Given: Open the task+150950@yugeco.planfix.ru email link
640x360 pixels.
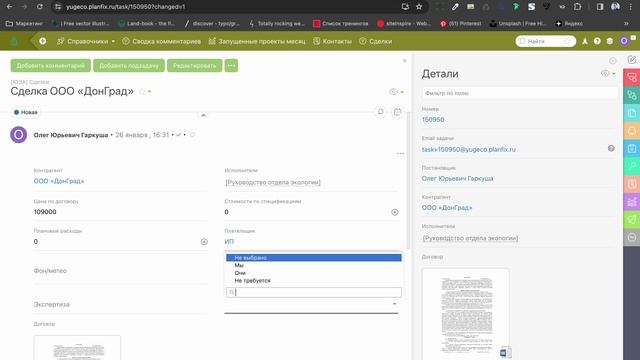Looking at the screenshot, I should click(x=469, y=149).
